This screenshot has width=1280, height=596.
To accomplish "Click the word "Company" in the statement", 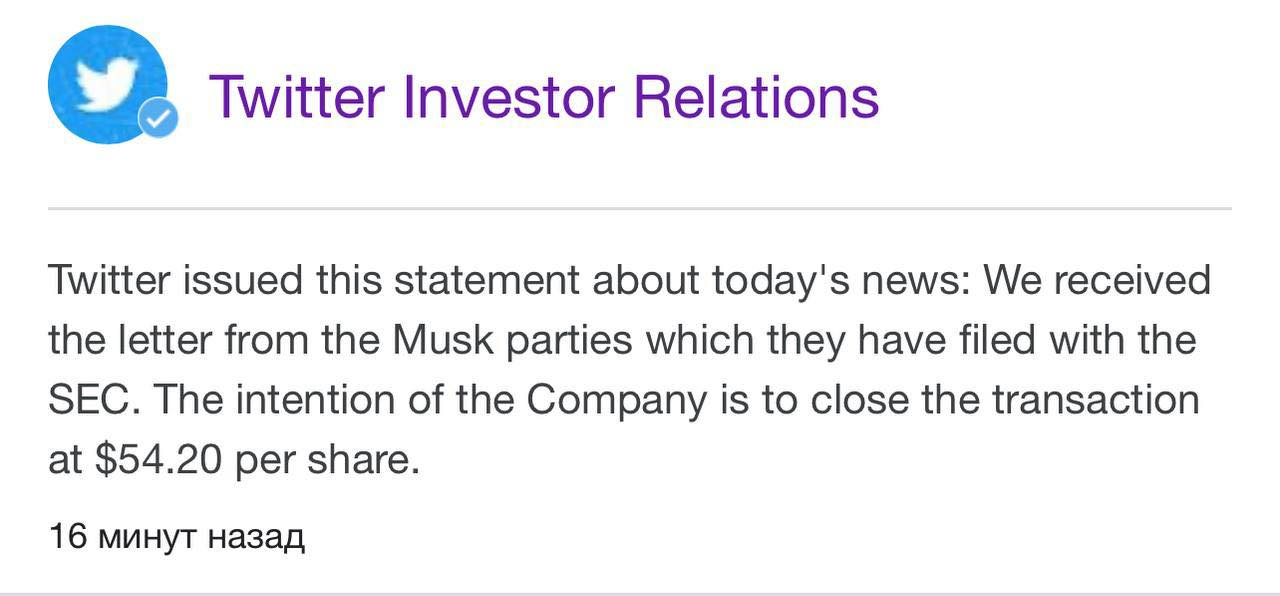I will (x=617, y=400).
